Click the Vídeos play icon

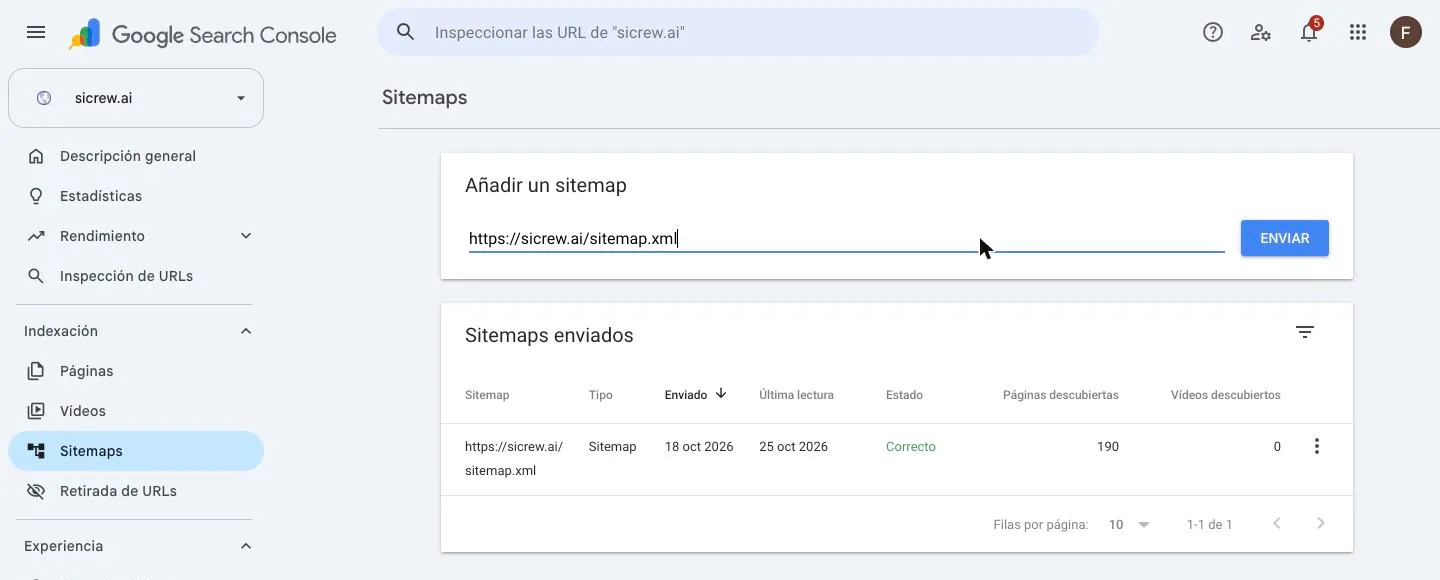(x=36, y=411)
